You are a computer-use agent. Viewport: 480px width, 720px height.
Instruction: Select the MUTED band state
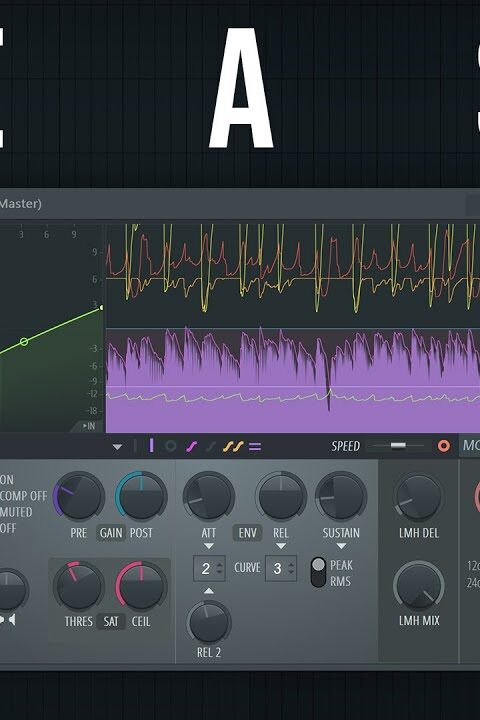point(16,512)
